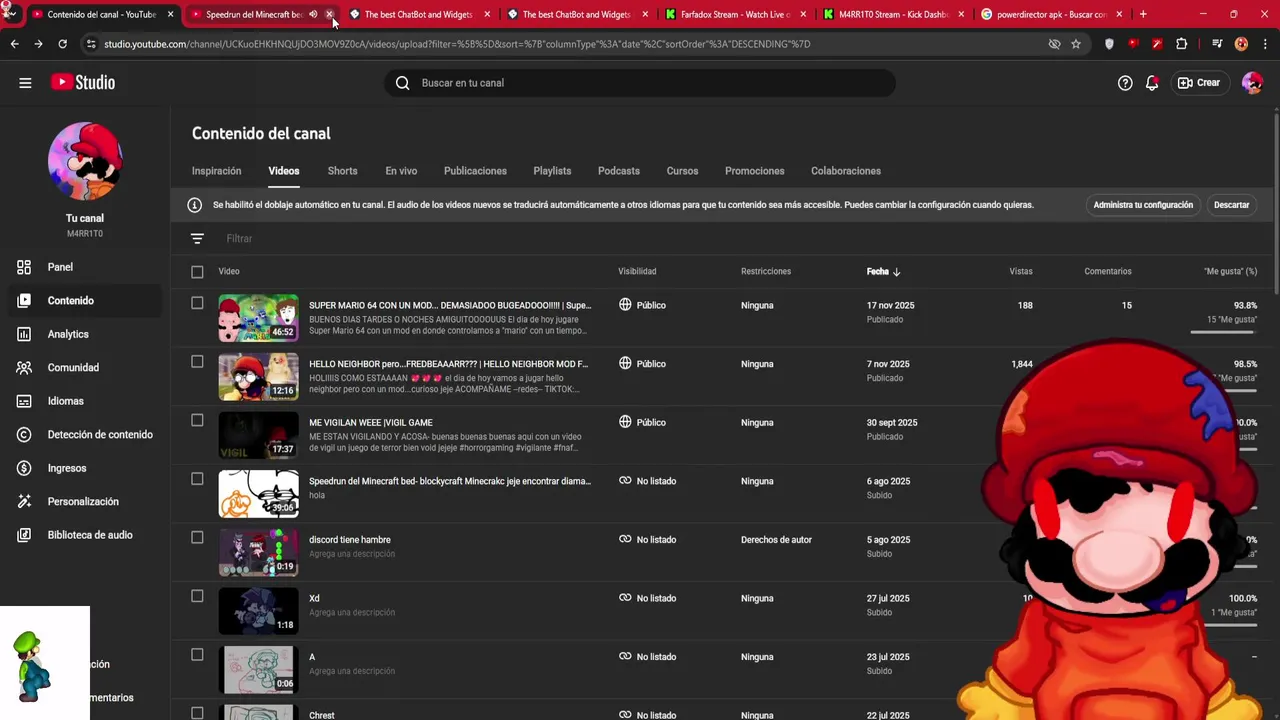This screenshot has height=720, width=1280.
Task: Click the Ingresos dollar icon
Action: (24, 468)
